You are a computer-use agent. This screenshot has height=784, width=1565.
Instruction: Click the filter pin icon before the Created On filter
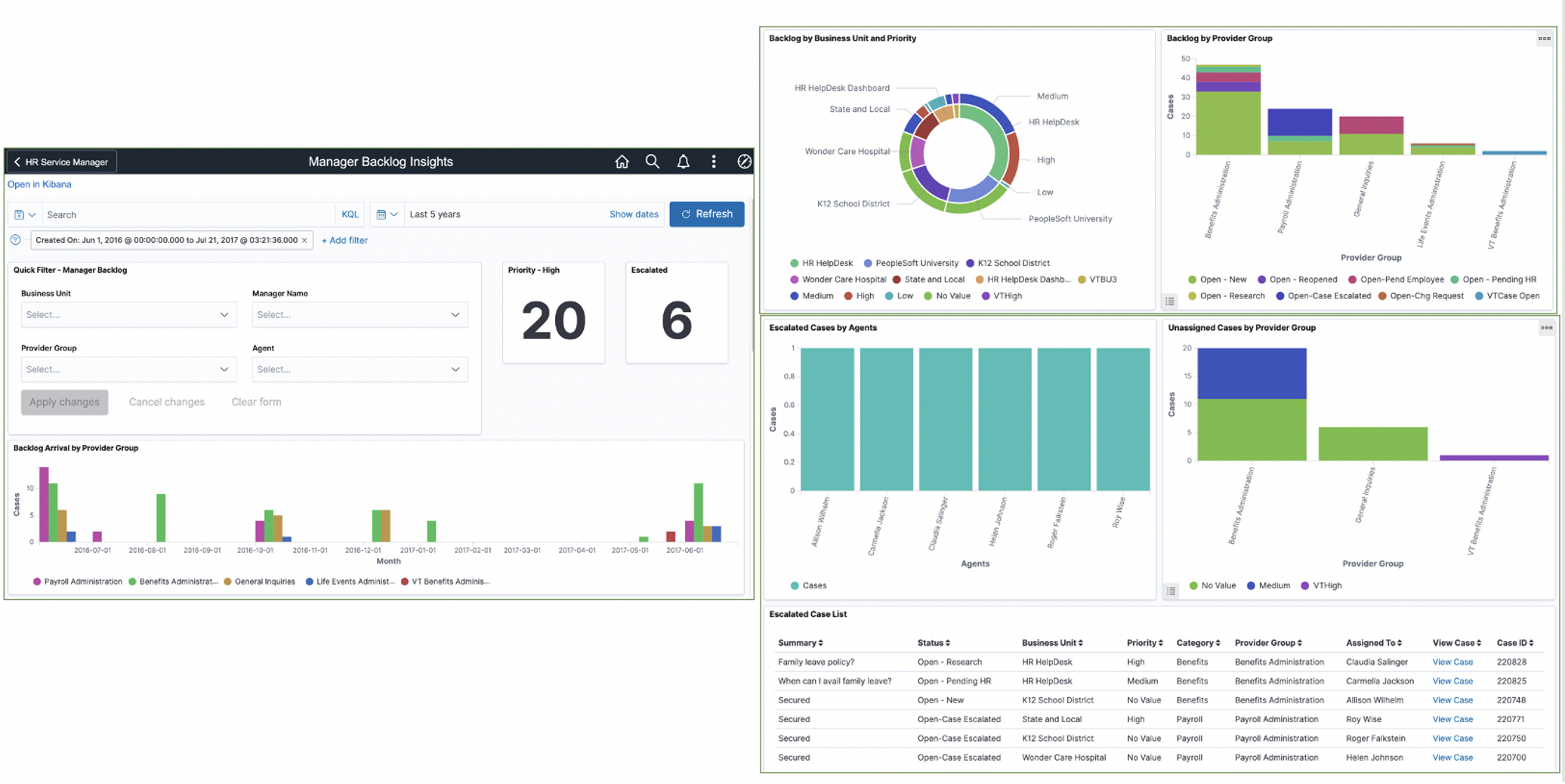(15, 239)
